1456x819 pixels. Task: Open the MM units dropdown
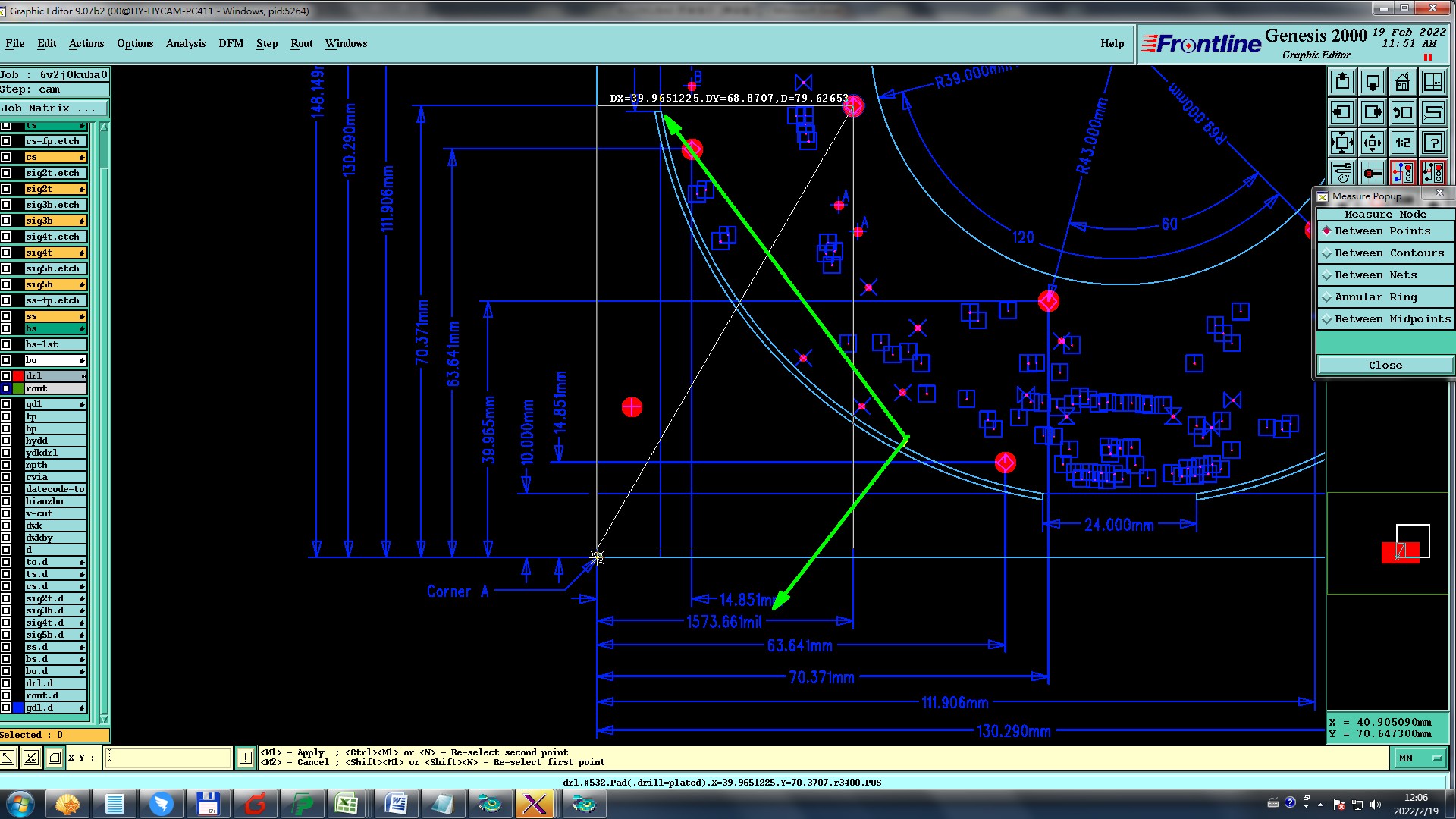(1419, 758)
